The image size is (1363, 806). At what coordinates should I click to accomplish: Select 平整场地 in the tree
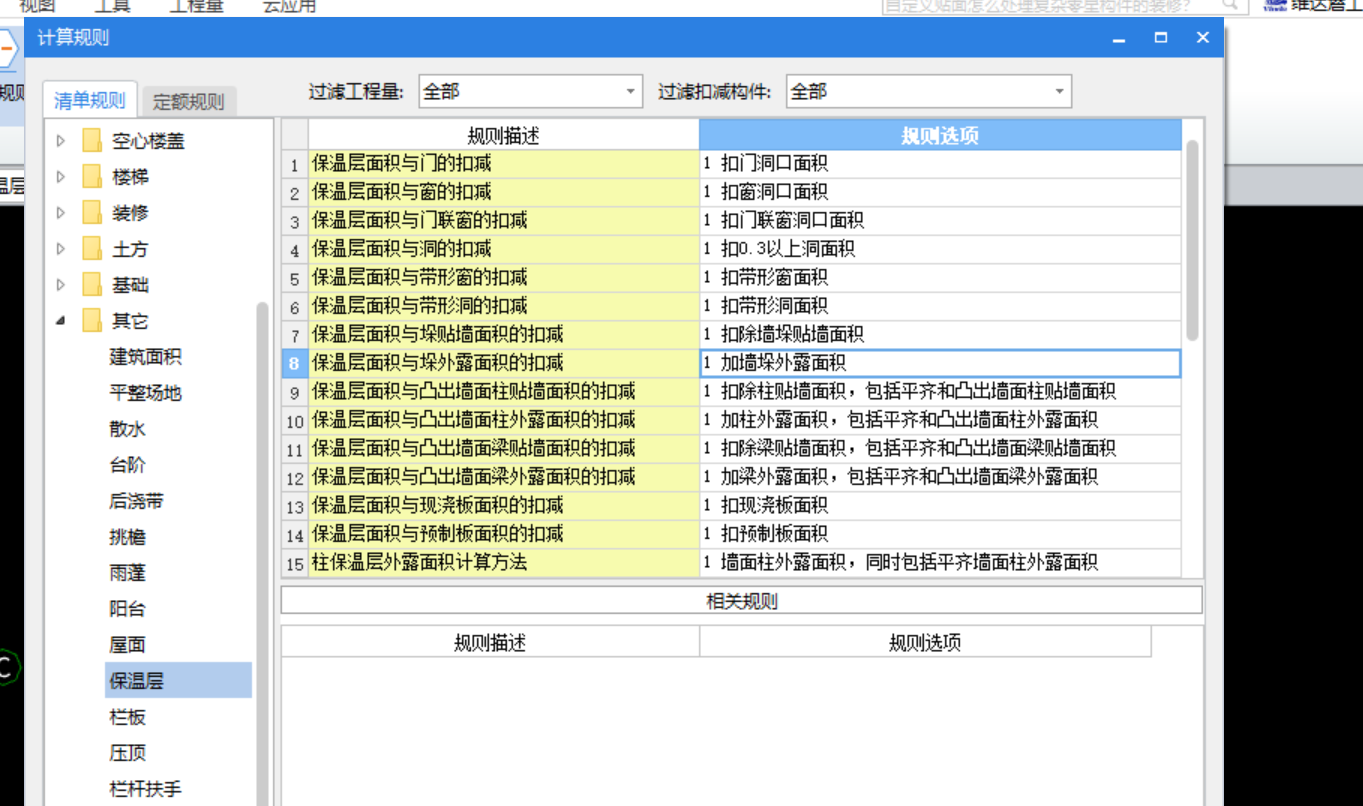pos(145,393)
